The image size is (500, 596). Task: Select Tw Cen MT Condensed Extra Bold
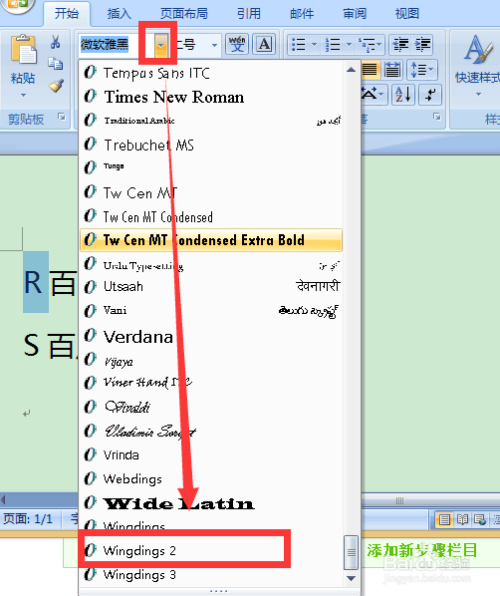tap(211, 240)
